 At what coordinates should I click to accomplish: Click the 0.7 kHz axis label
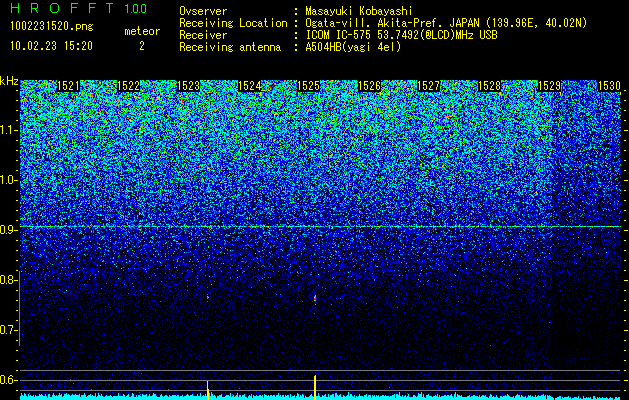9,330
